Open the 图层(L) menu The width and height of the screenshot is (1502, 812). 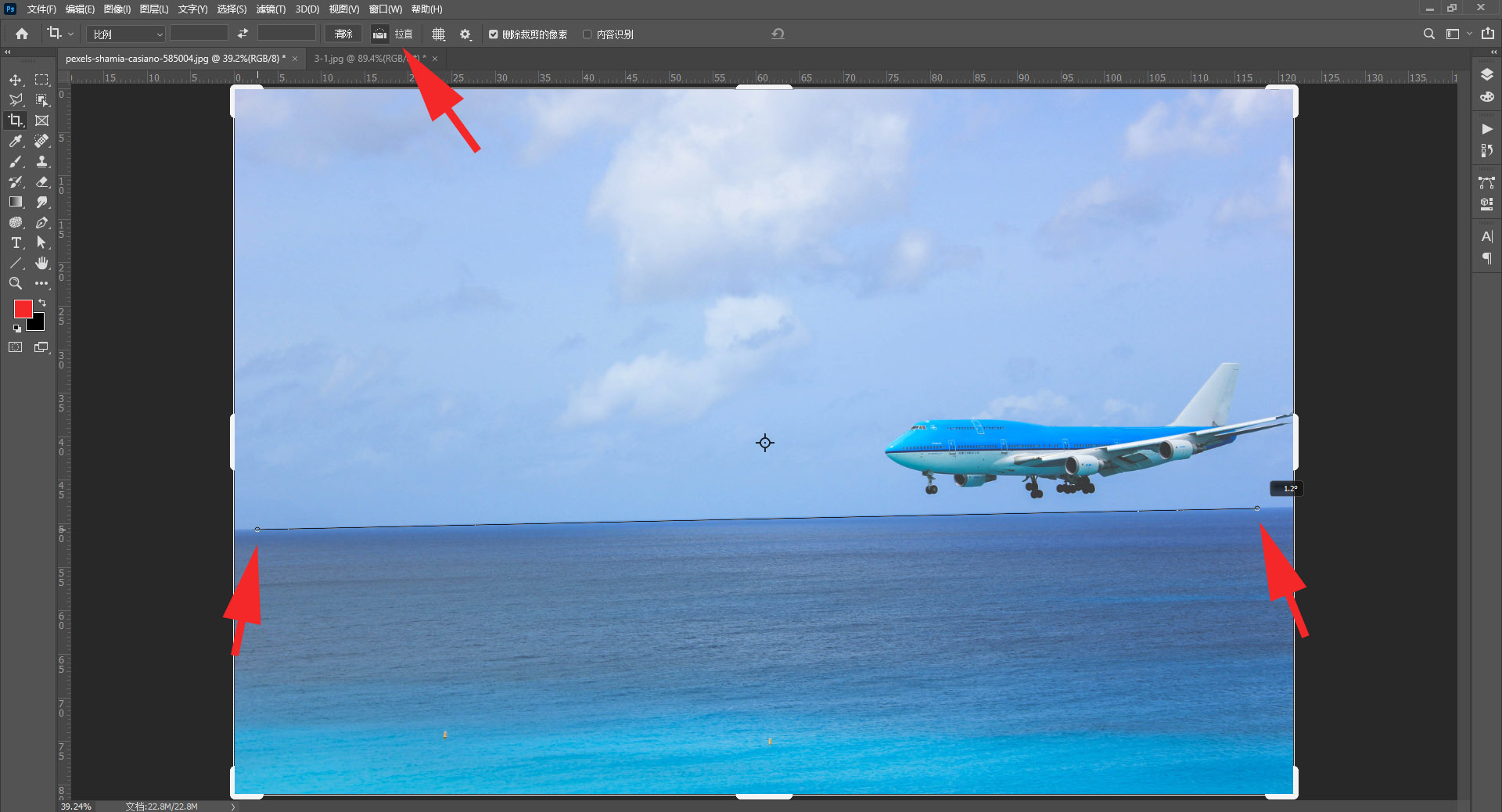click(154, 9)
